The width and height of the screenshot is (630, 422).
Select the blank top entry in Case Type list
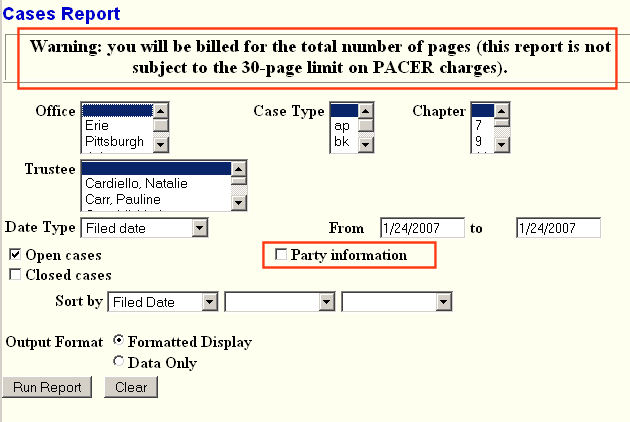344,111
